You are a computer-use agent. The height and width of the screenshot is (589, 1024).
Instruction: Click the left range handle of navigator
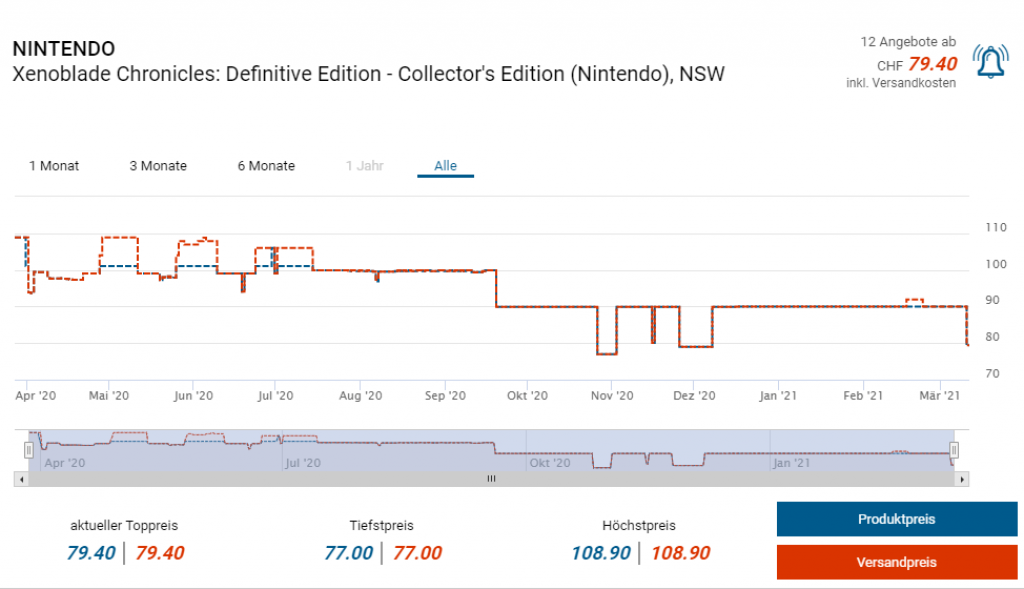[29, 451]
